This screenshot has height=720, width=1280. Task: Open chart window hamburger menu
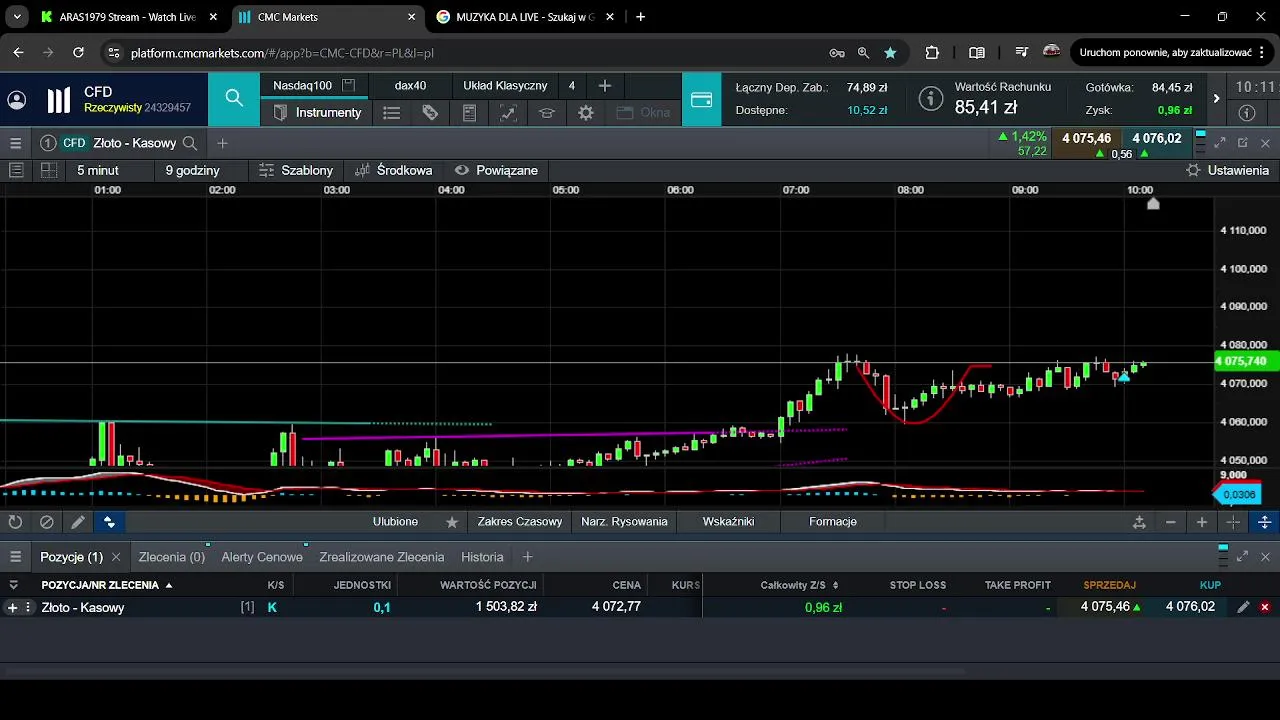(x=15, y=143)
